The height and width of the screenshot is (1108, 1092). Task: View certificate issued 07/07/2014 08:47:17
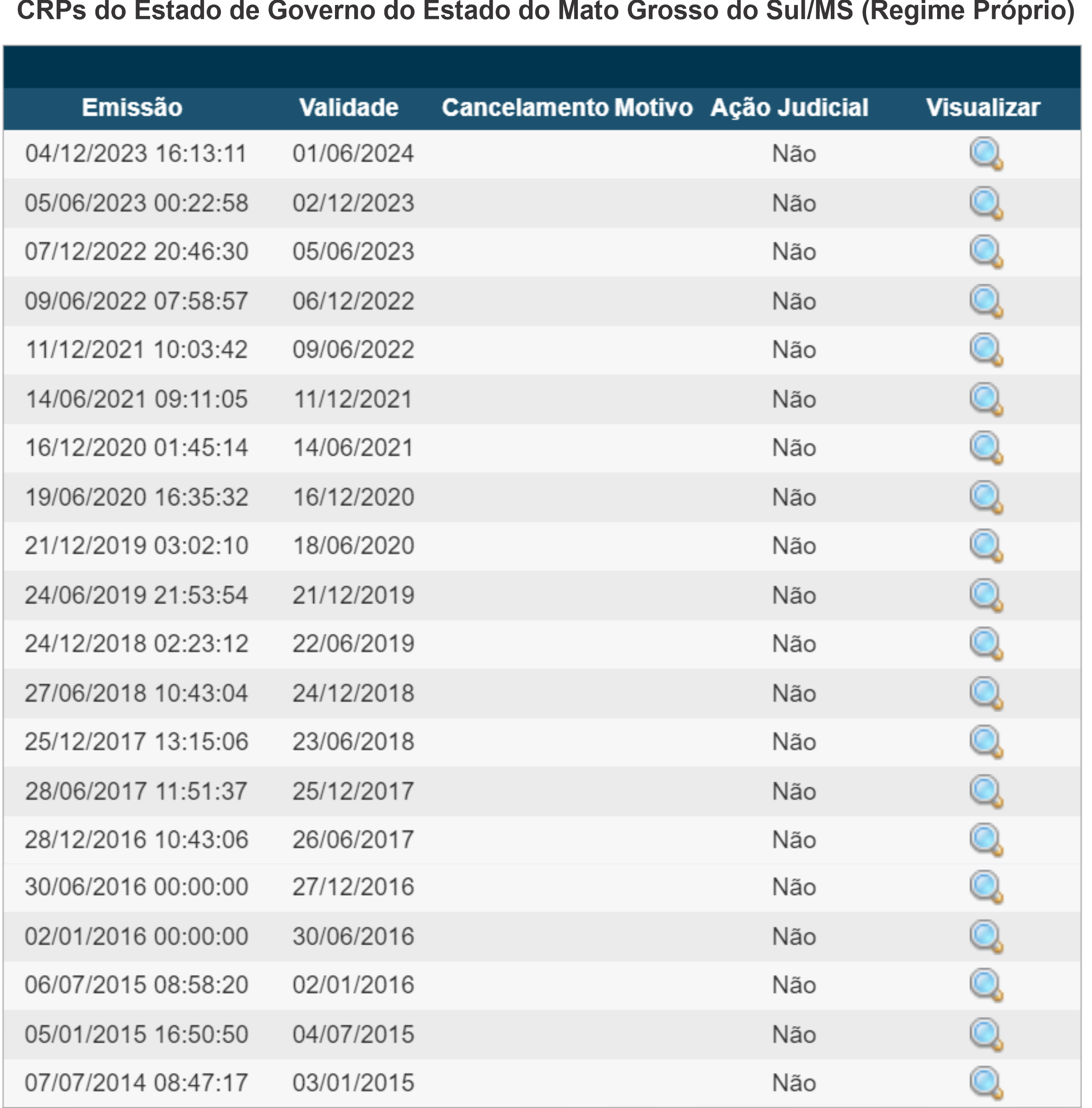click(986, 1083)
